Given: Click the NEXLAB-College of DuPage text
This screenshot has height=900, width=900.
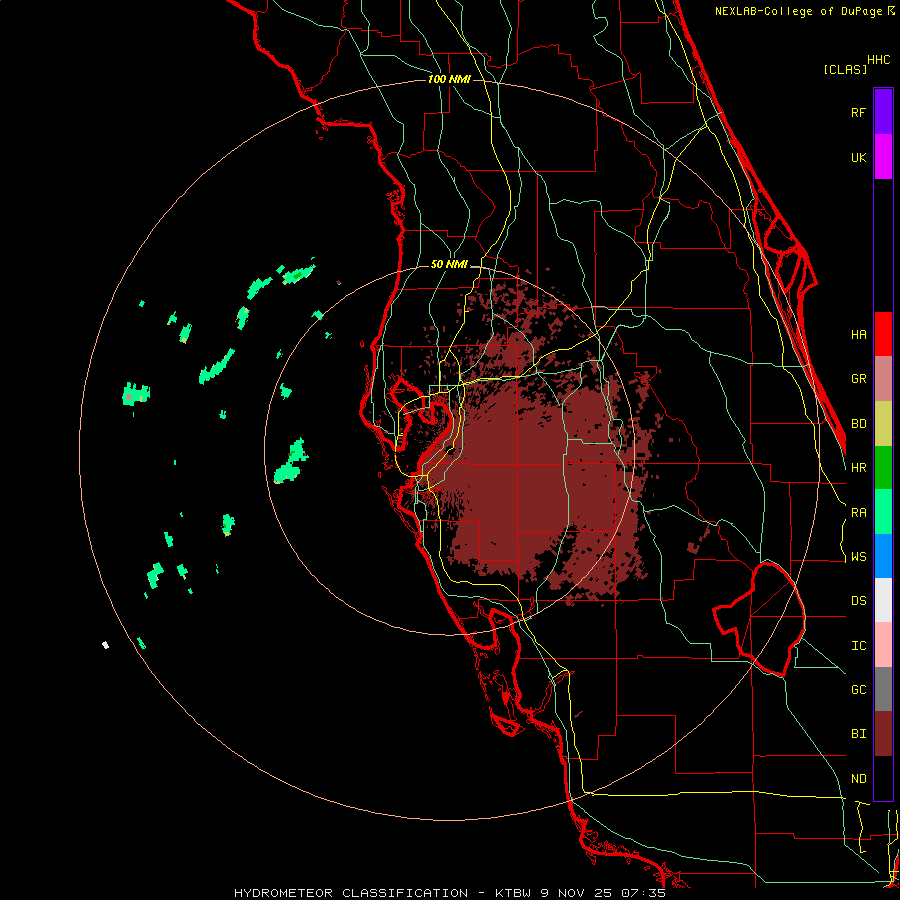Looking at the screenshot, I should click(799, 11).
